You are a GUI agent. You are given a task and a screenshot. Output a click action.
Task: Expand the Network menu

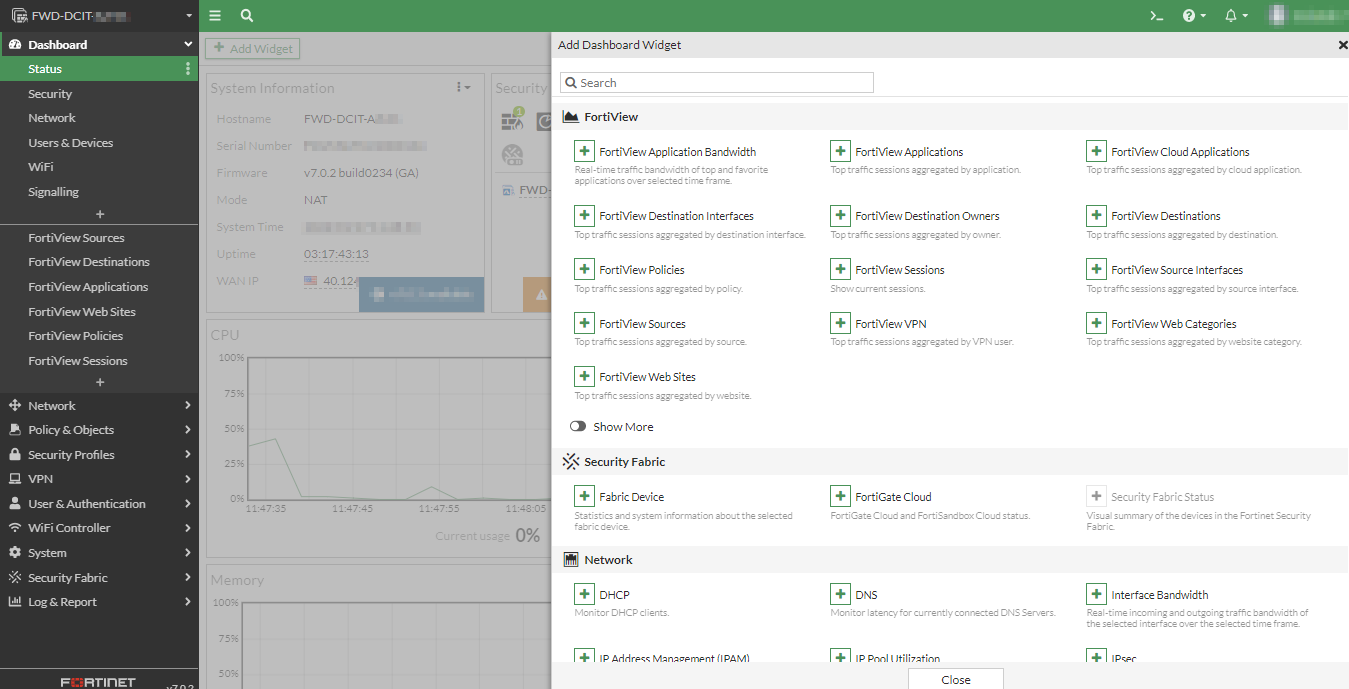point(99,405)
